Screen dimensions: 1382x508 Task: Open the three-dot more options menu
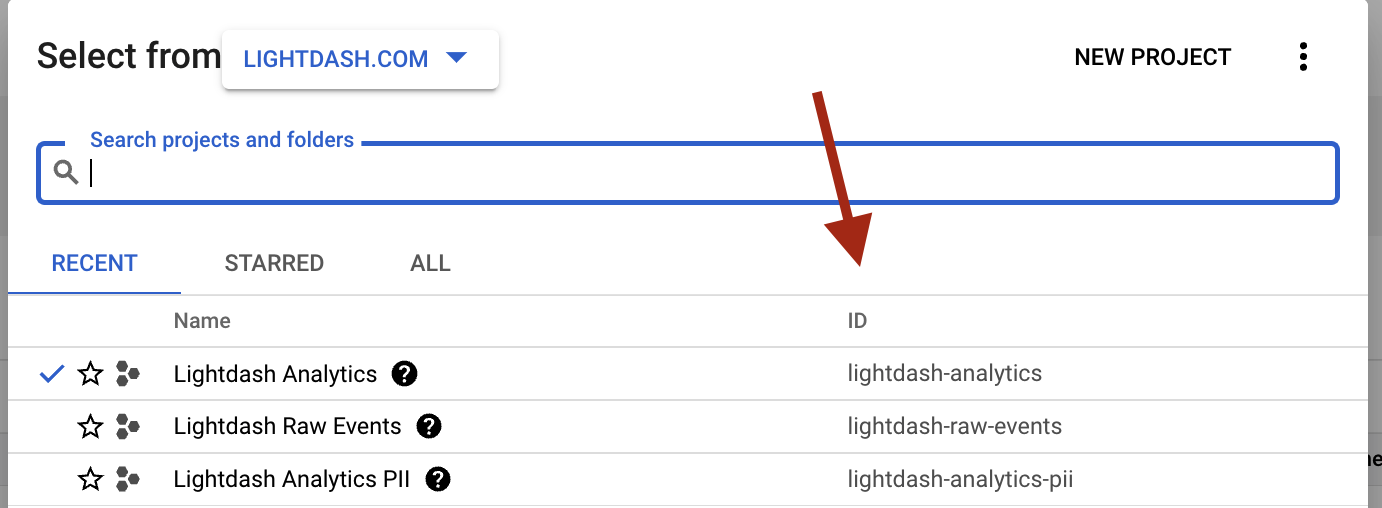coord(1303,57)
